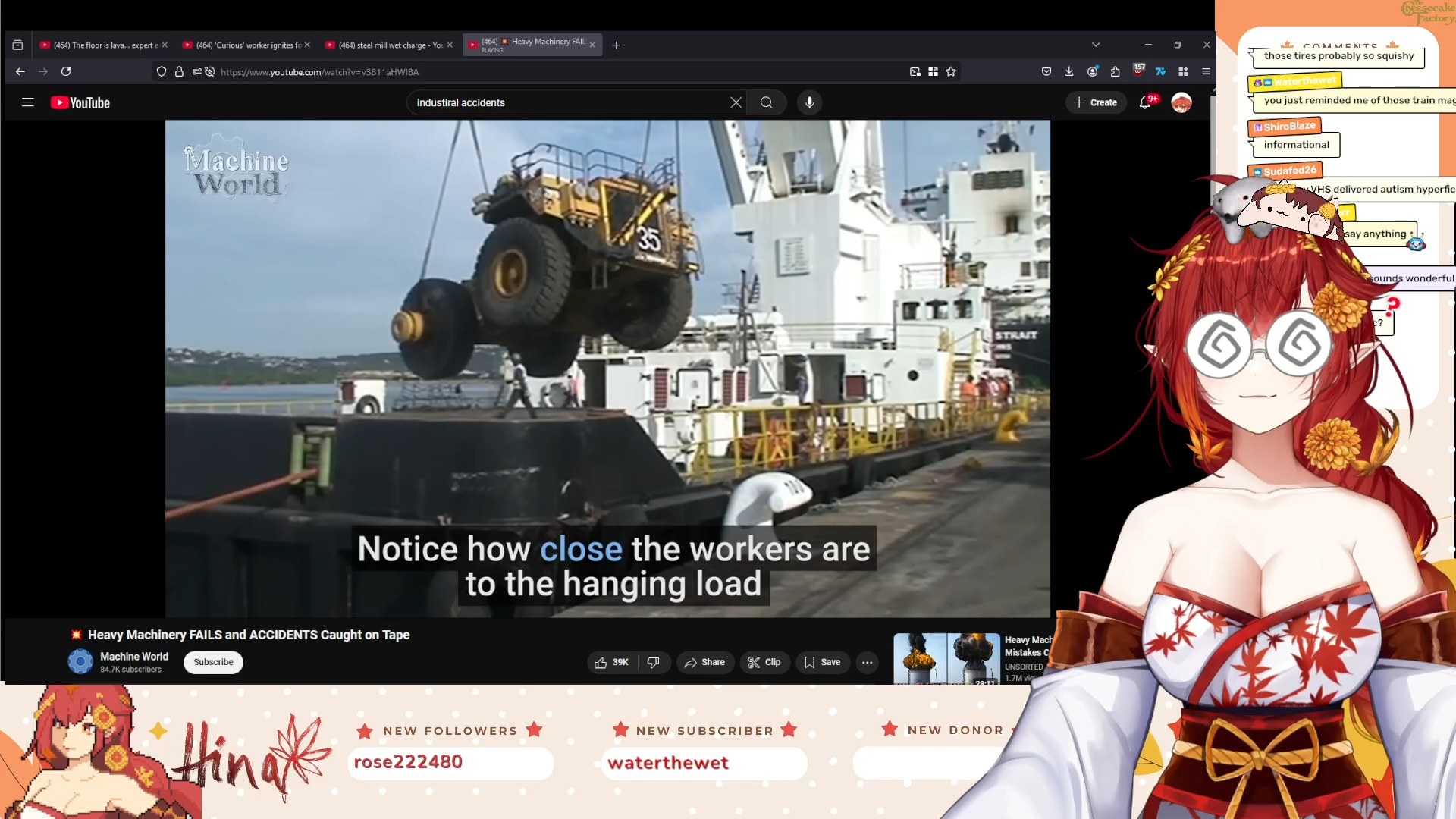Open the red extension with the 157 badge

[1138, 71]
